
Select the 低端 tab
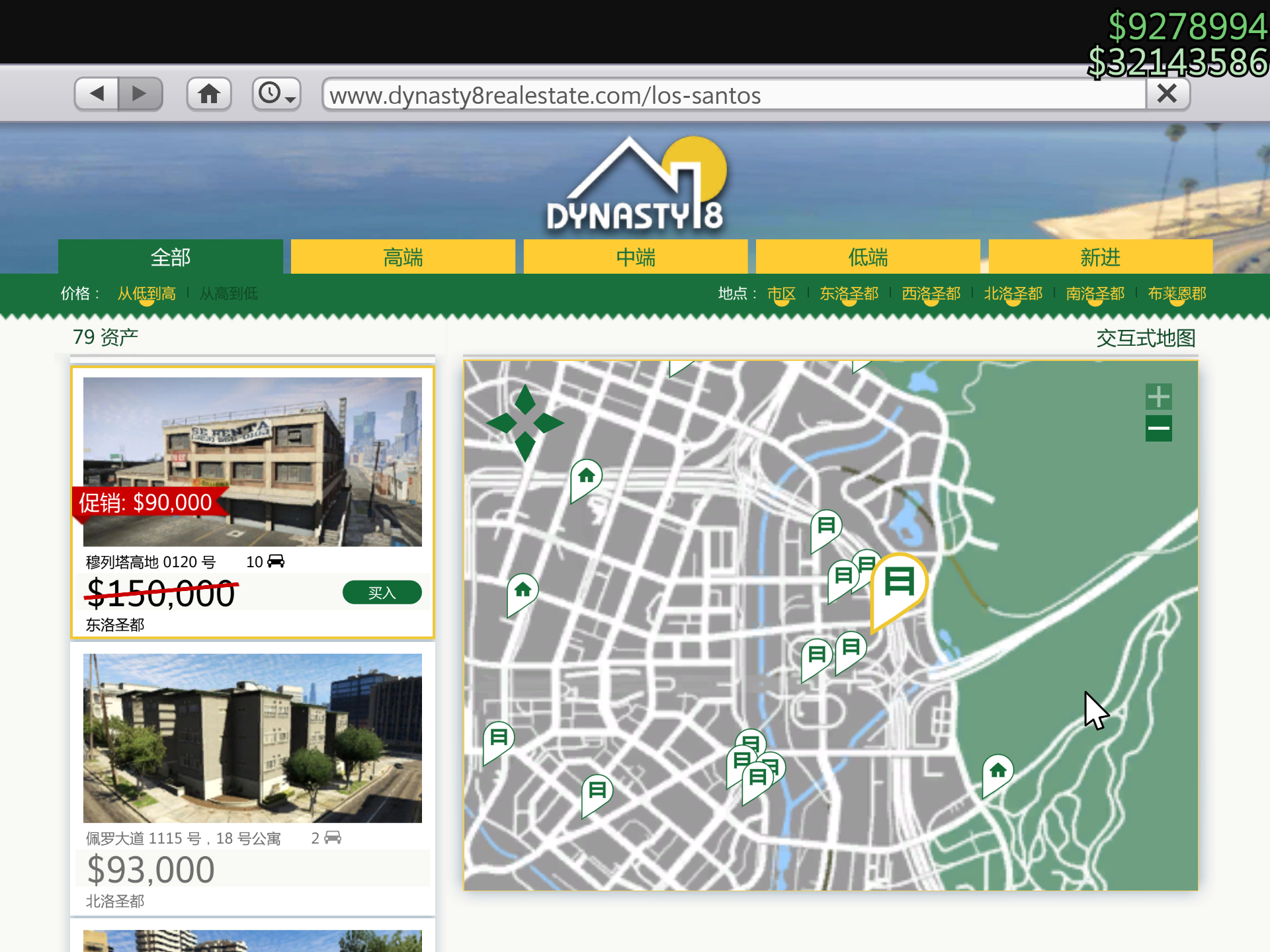(868, 257)
